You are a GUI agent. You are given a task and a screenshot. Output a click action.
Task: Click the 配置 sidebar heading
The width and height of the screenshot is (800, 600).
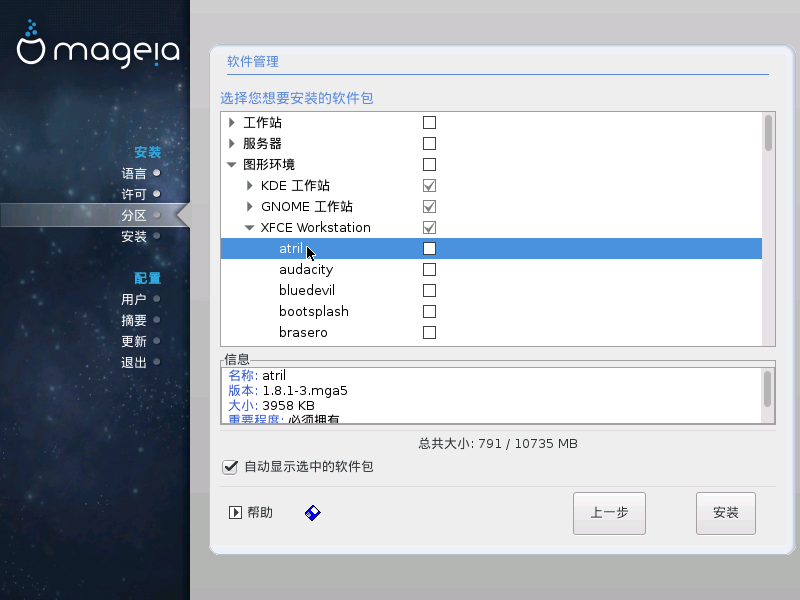(147, 278)
